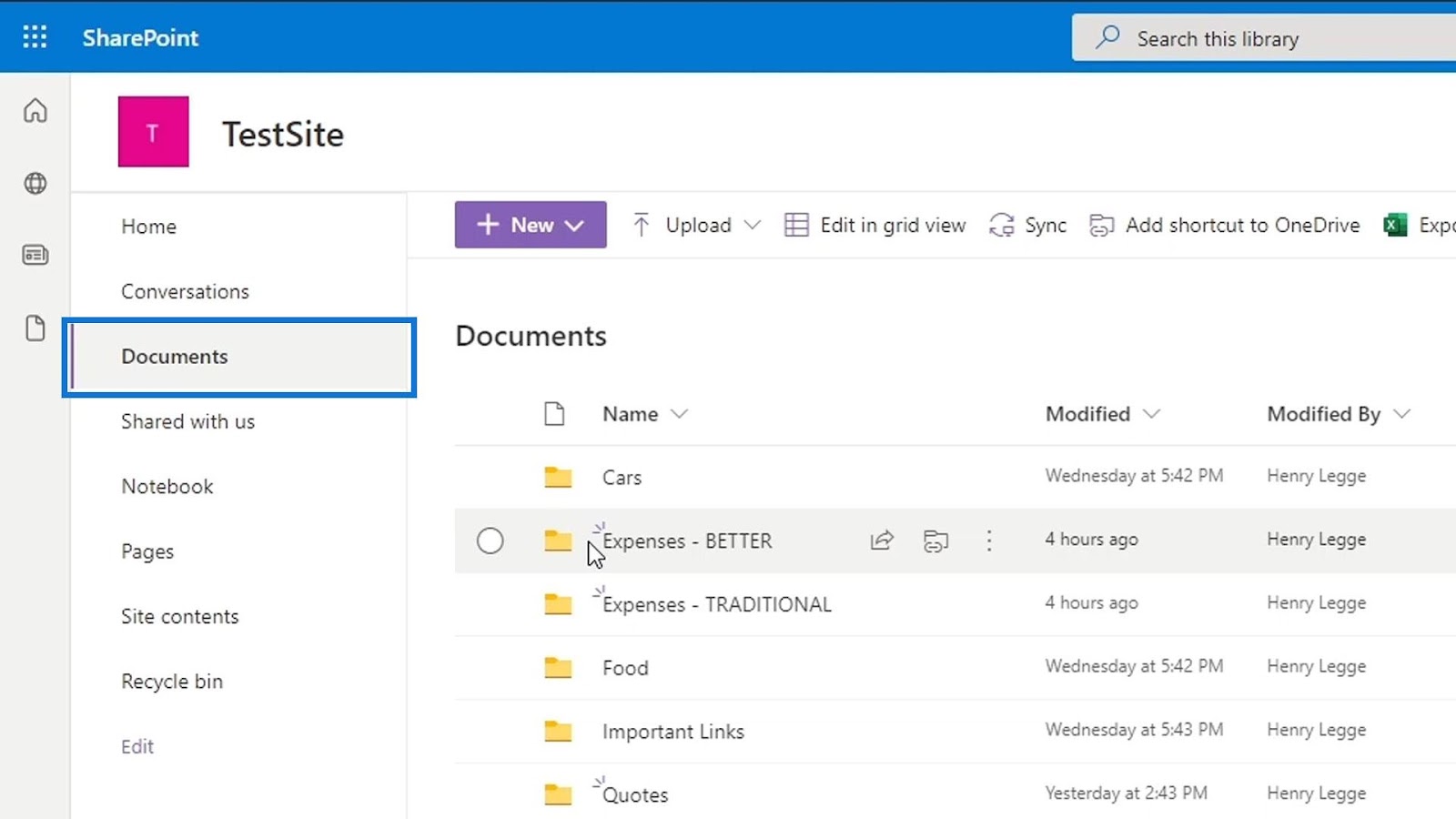Open the Cars folder

[x=622, y=477]
